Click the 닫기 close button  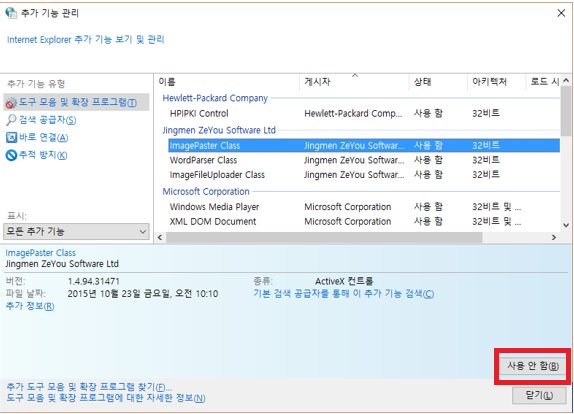click(x=539, y=395)
